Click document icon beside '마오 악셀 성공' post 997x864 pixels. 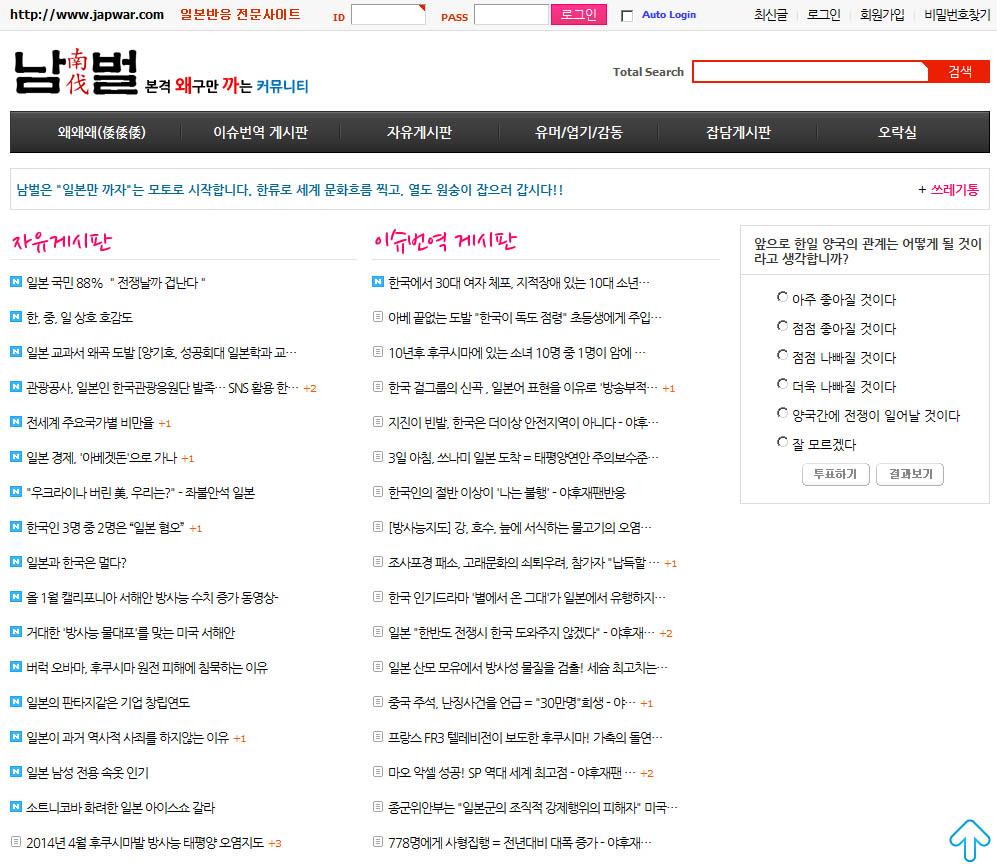(377, 772)
